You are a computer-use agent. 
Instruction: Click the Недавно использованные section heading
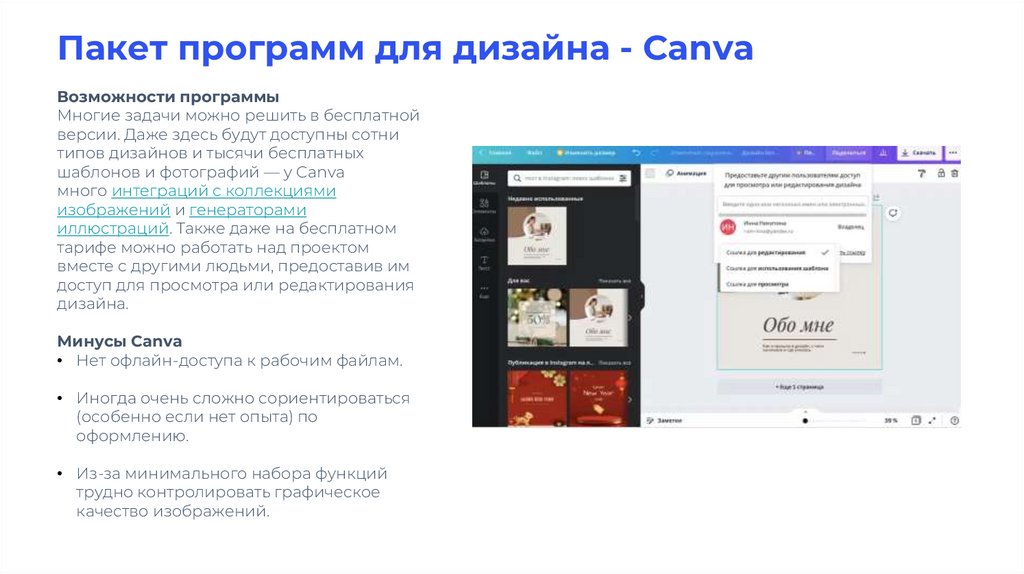coord(545,199)
